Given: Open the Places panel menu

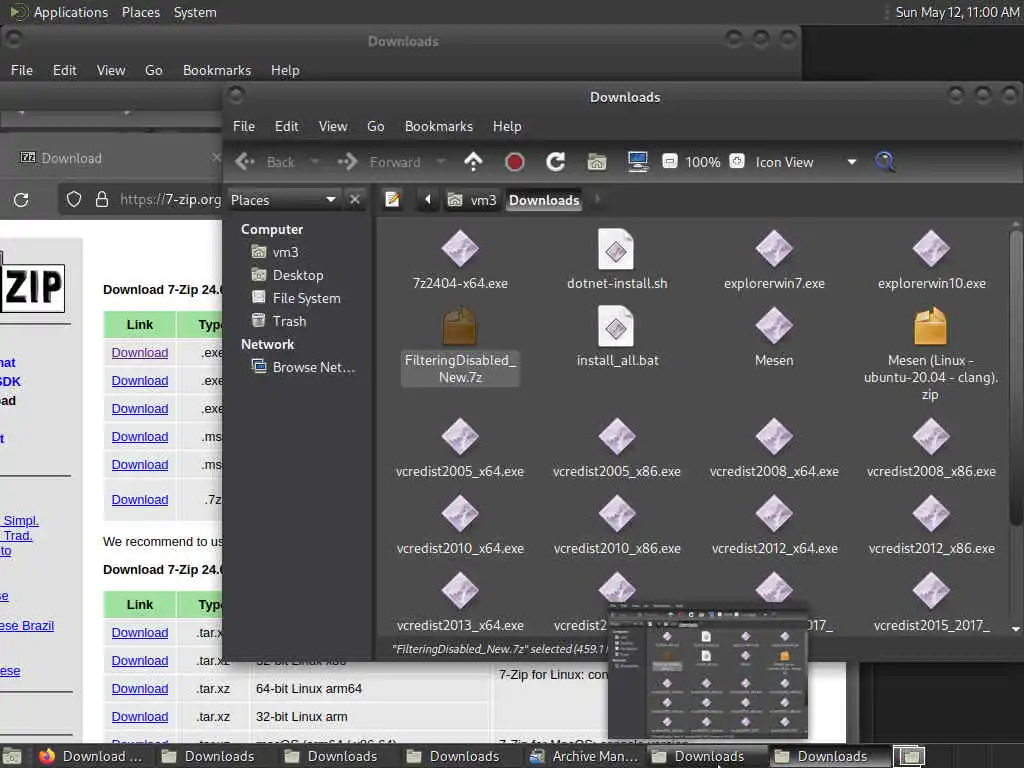Looking at the screenshot, I should coord(140,12).
